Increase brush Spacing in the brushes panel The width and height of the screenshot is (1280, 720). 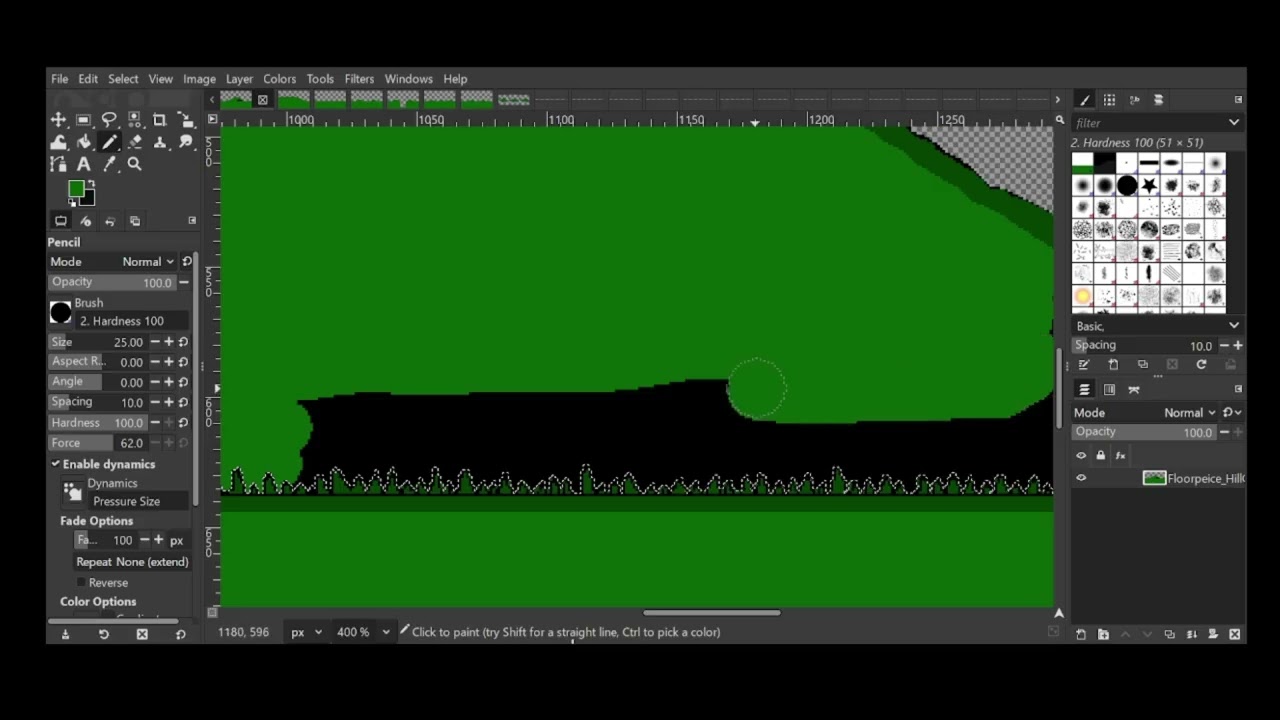(x=1238, y=346)
